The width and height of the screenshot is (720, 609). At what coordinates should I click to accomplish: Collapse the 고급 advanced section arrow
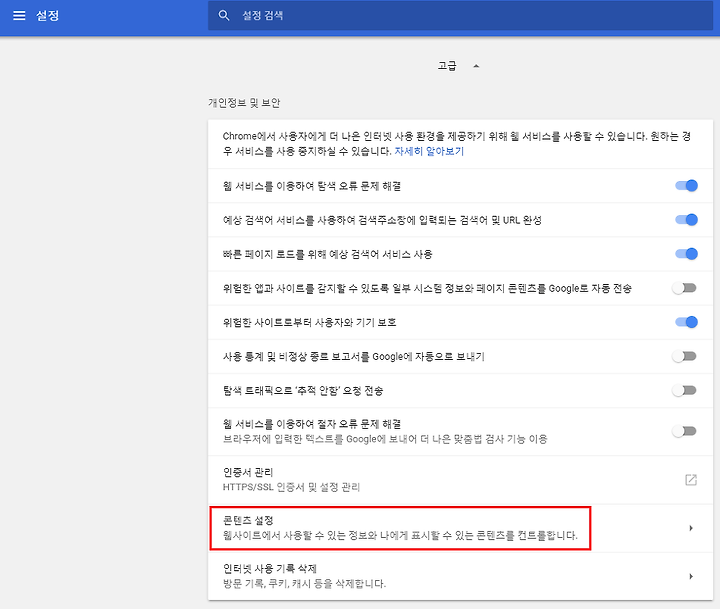pos(476,66)
